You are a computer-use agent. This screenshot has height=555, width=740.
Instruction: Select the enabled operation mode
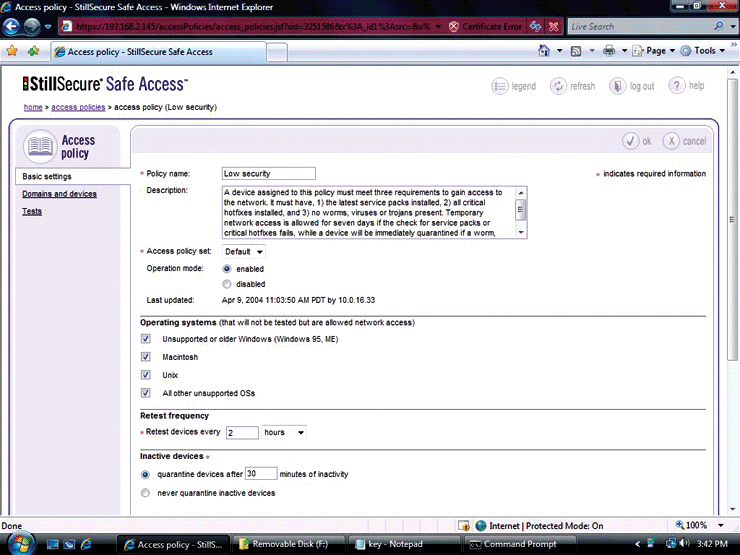[227, 269]
